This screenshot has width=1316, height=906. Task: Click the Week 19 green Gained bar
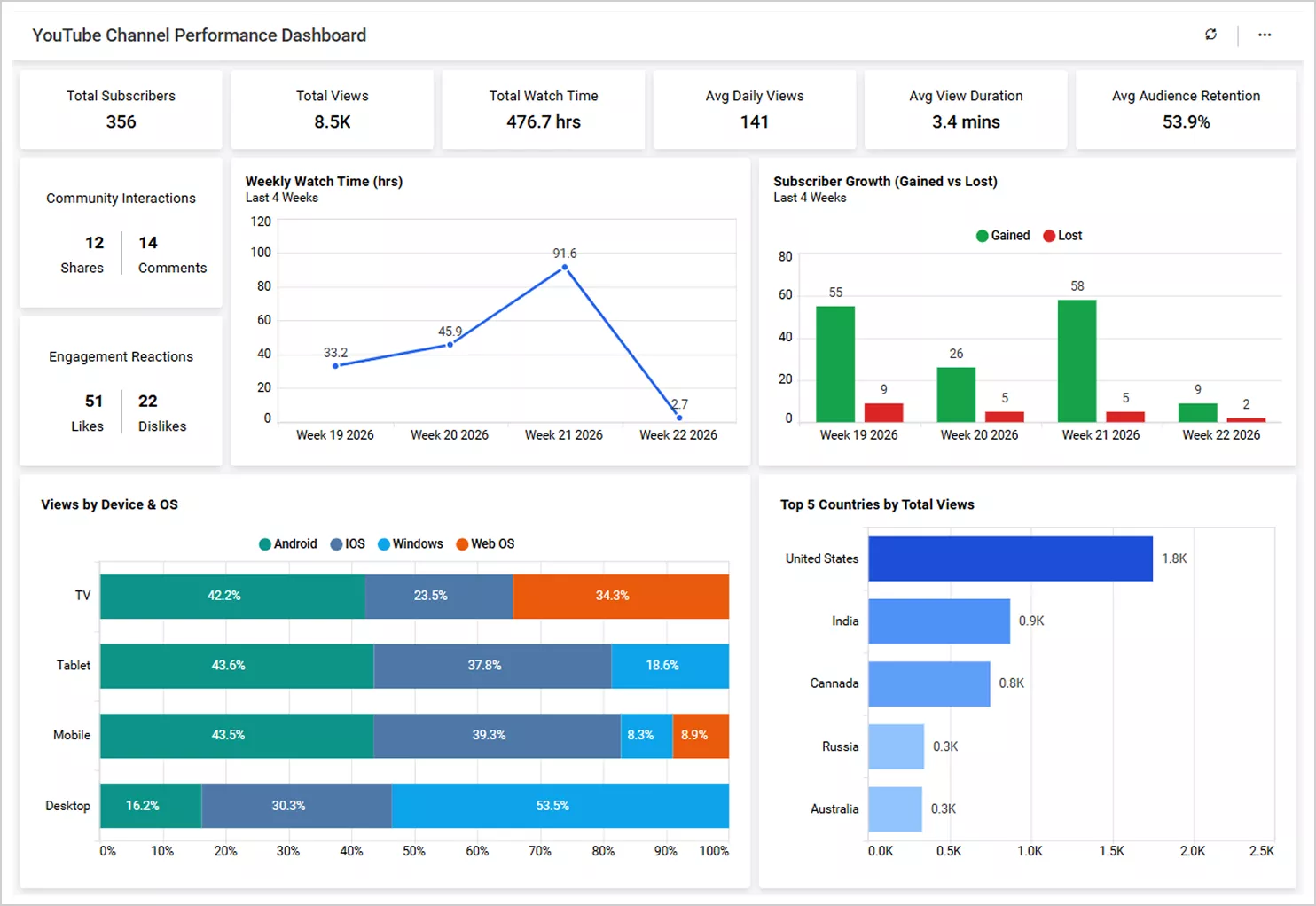click(x=835, y=363)
